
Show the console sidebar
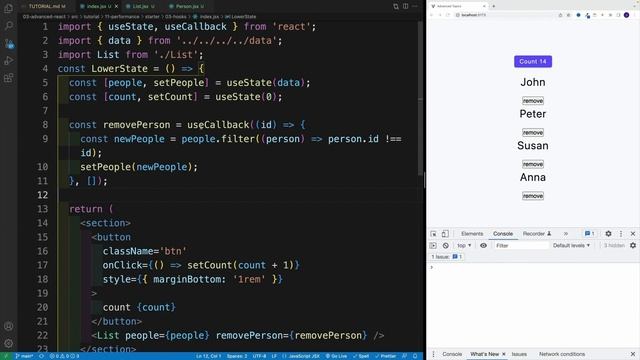point(433,246)
